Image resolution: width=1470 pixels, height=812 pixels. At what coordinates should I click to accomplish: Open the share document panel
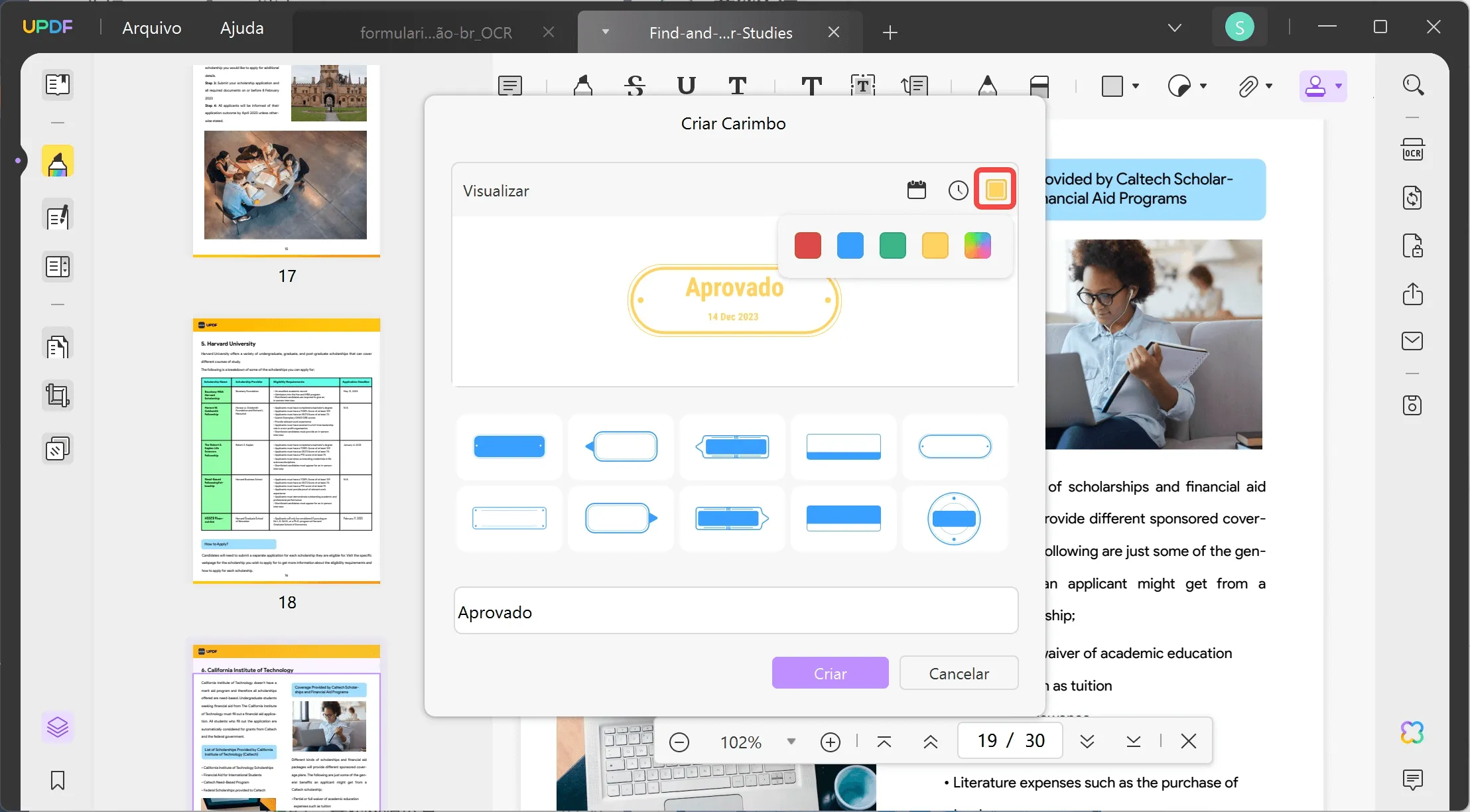(x=1413, y=295)
